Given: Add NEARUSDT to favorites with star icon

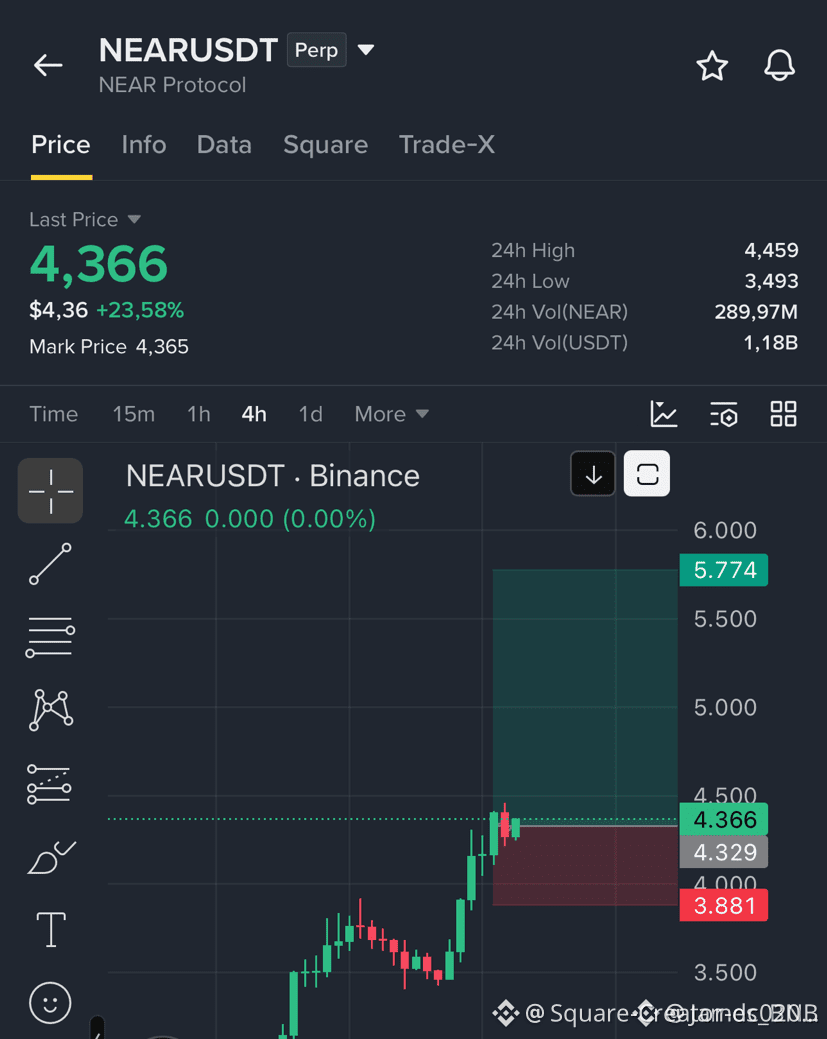Looking at the screenshot, I should pos(712,66).
